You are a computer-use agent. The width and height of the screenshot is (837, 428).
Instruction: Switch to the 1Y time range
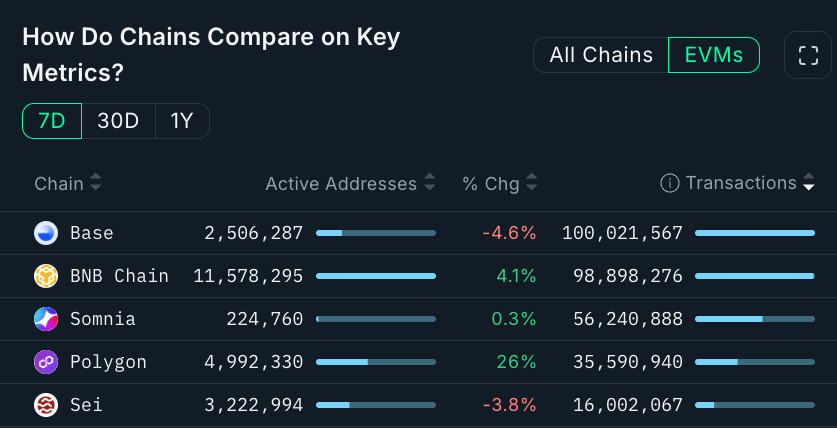[182, 121]
